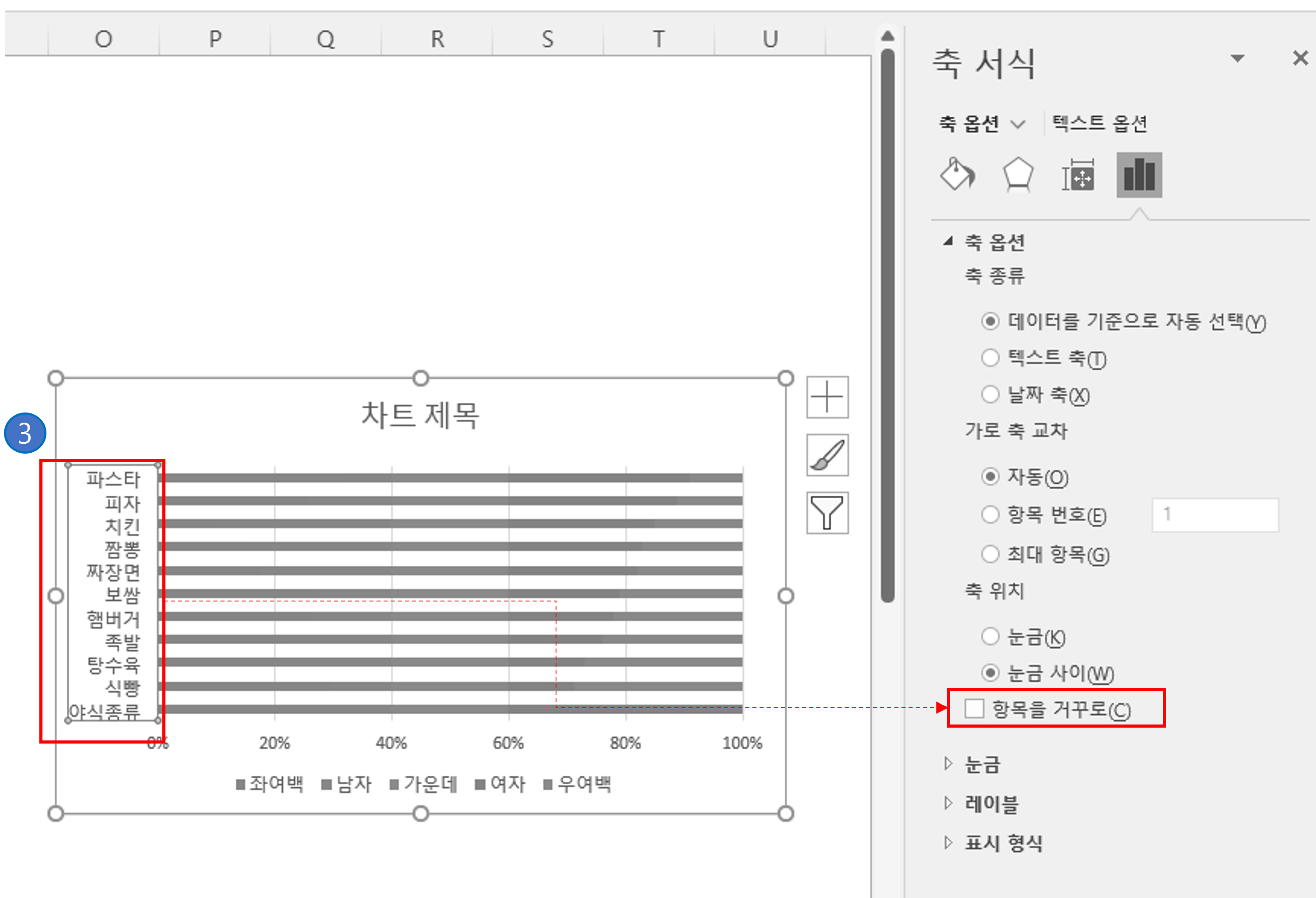Open Chart Styles paintbrush button
Screen dimensions: 1316x898
827,455
